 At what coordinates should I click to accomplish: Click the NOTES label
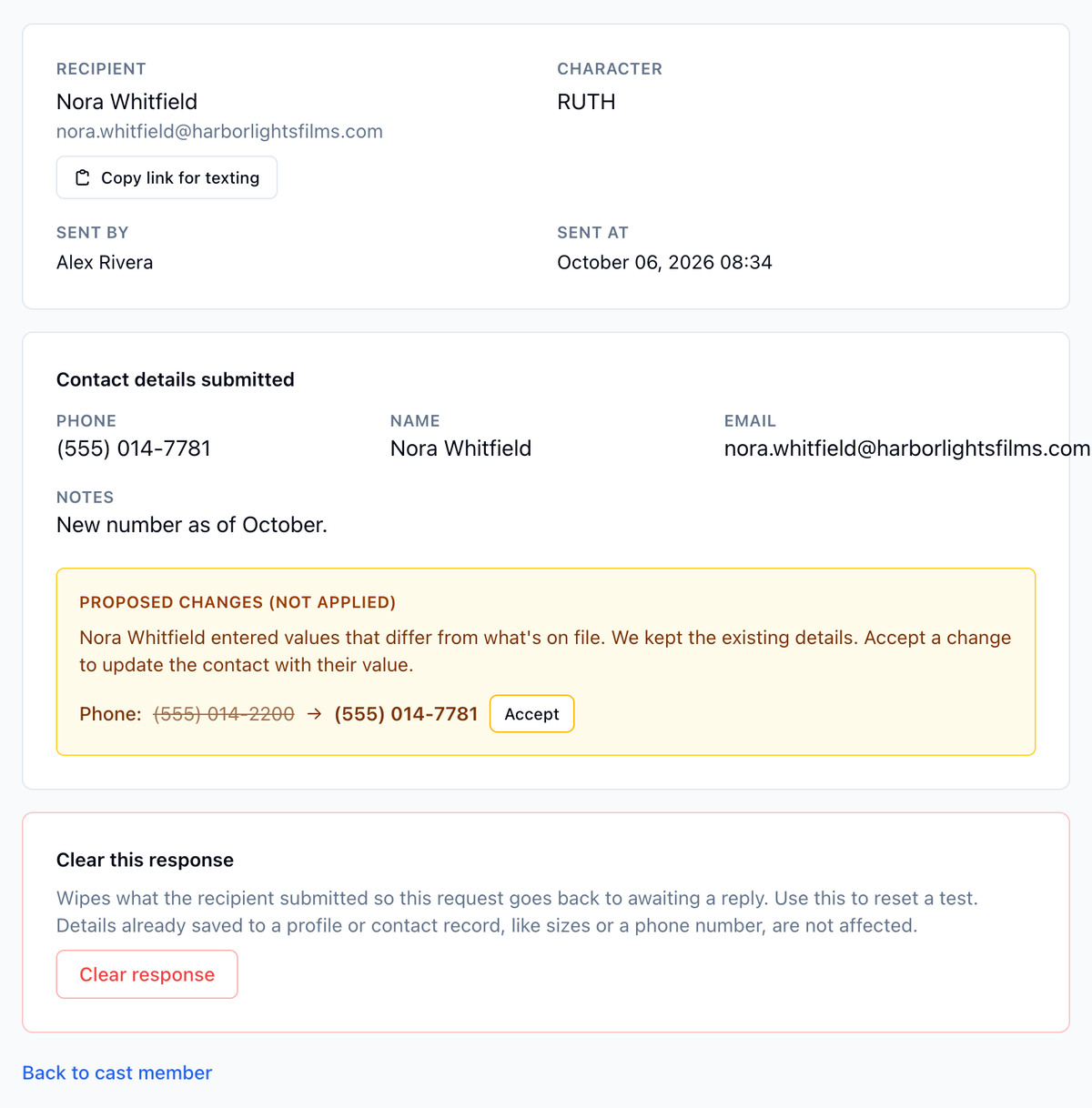[x=85, y=498]
